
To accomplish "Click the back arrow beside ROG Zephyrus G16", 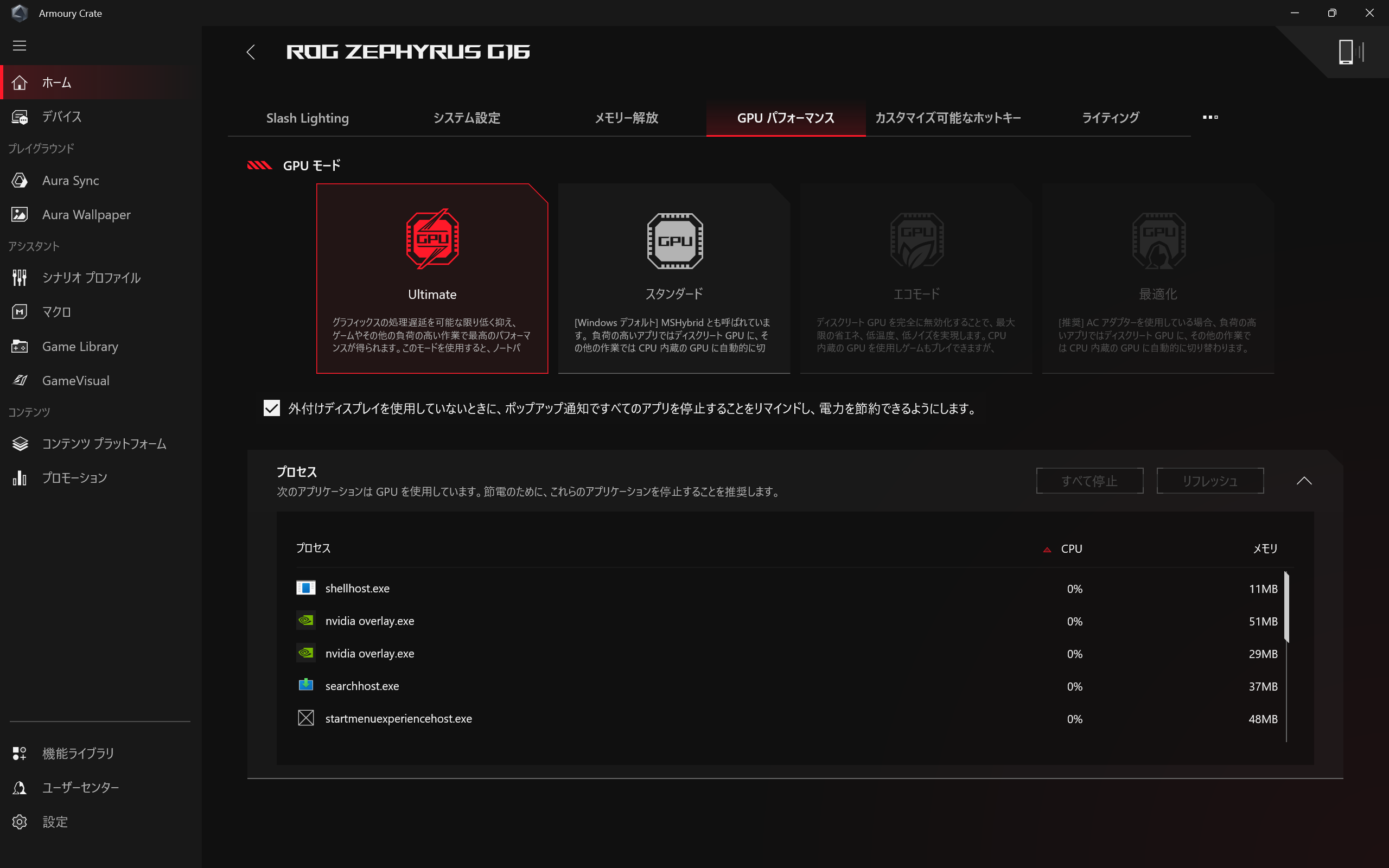I will point(251,52).
